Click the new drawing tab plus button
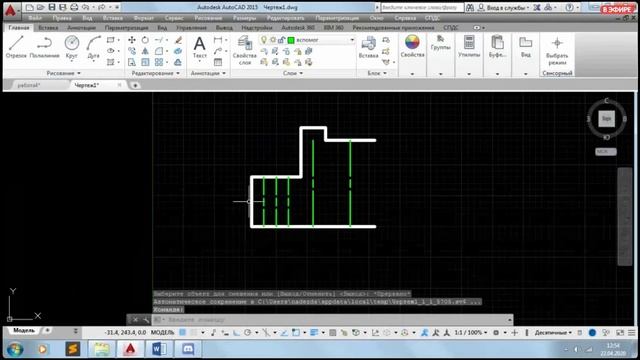This screenshot has width=640, height=360. 135,85
